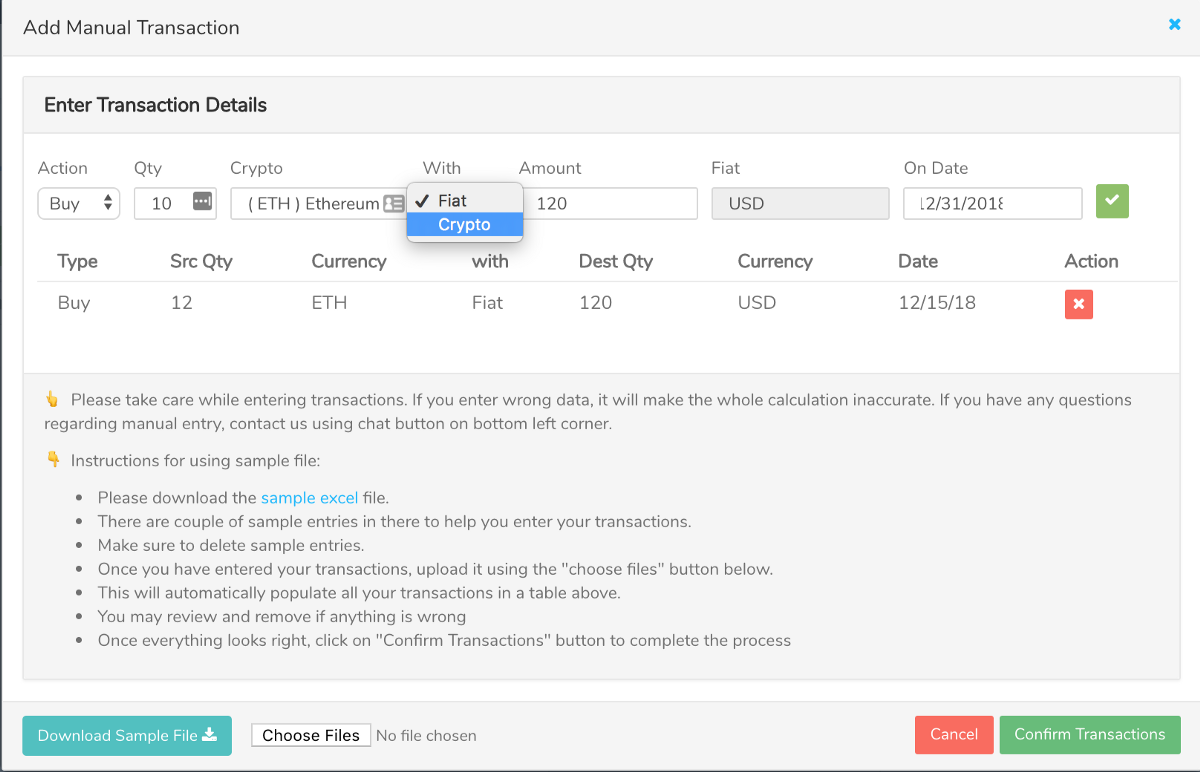
Task: Click the Confirm Transactions button
Action: (1089, 735)
